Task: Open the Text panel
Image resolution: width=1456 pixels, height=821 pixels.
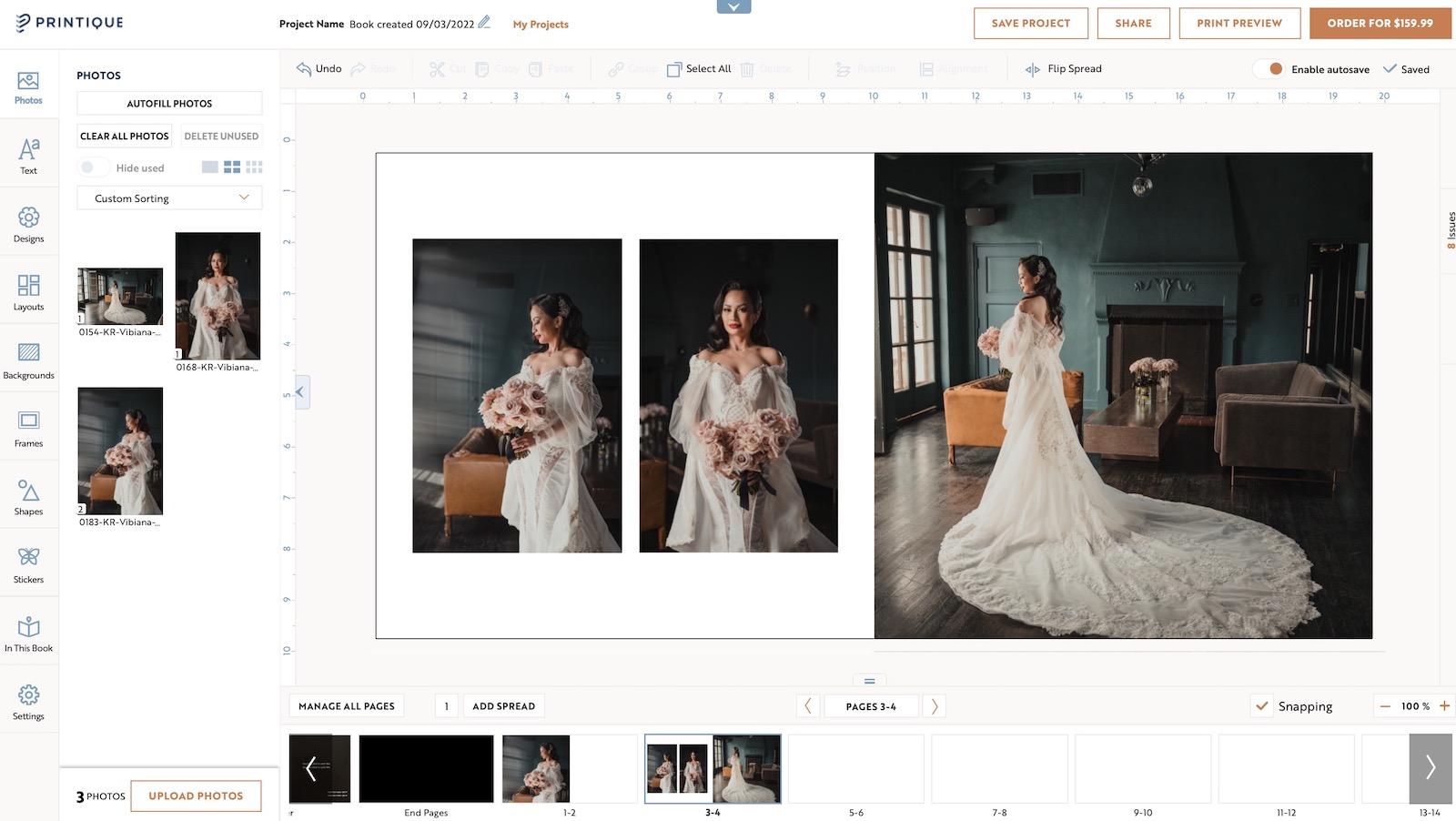Action: click(x=28, y=155)
